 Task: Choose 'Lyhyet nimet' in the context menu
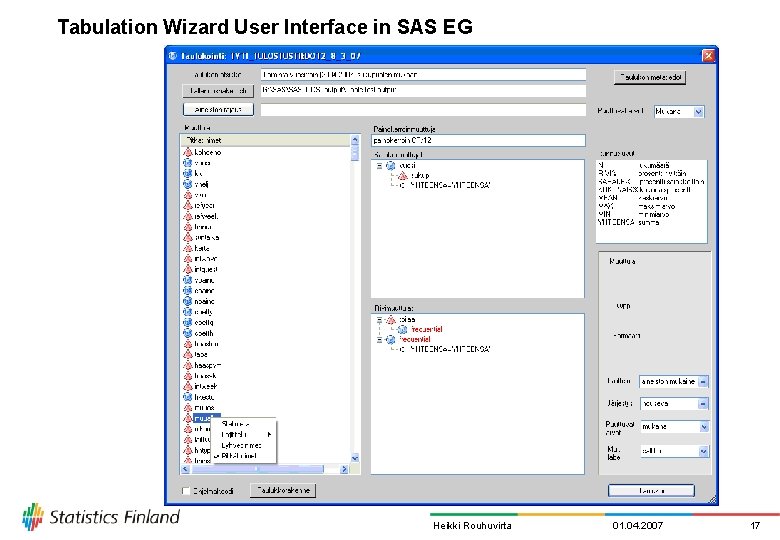[243, 445]
